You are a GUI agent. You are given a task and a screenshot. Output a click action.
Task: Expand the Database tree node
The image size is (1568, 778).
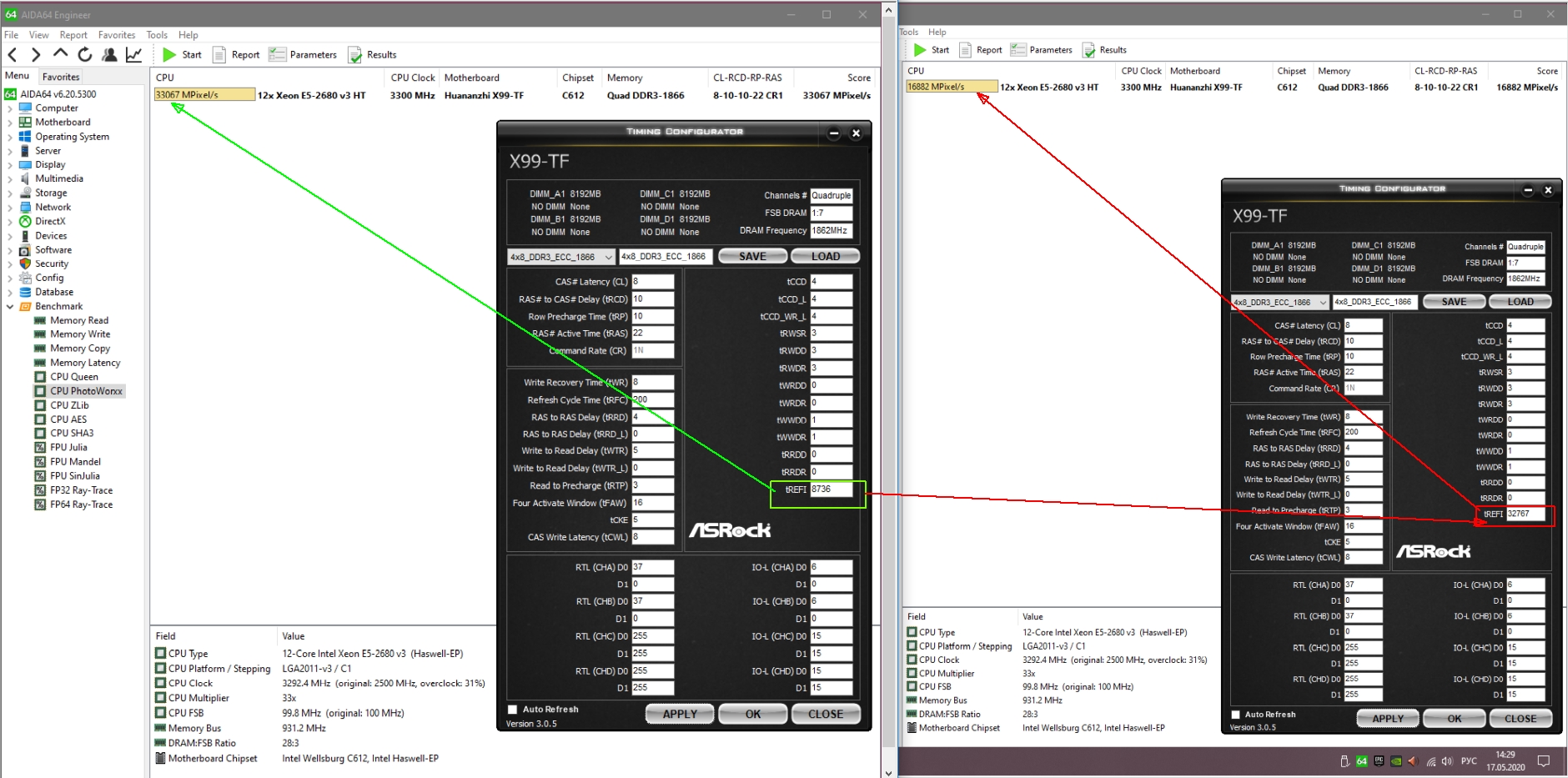(10, 293)
